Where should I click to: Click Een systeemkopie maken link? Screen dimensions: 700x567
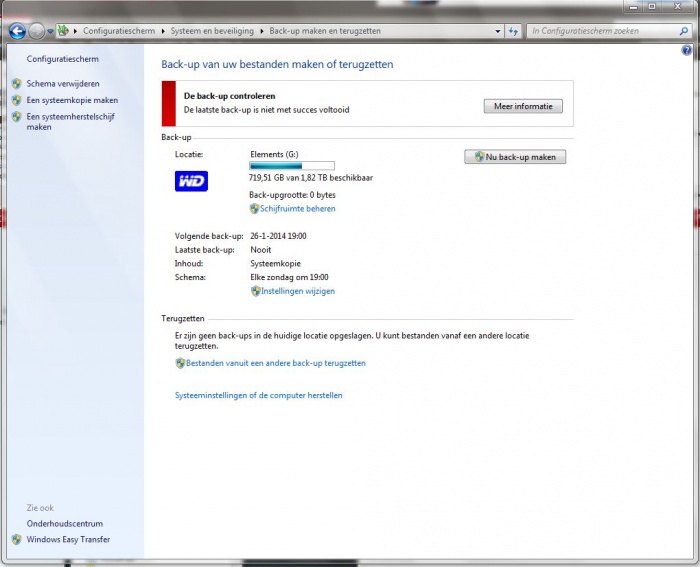(x=72, y=100)
